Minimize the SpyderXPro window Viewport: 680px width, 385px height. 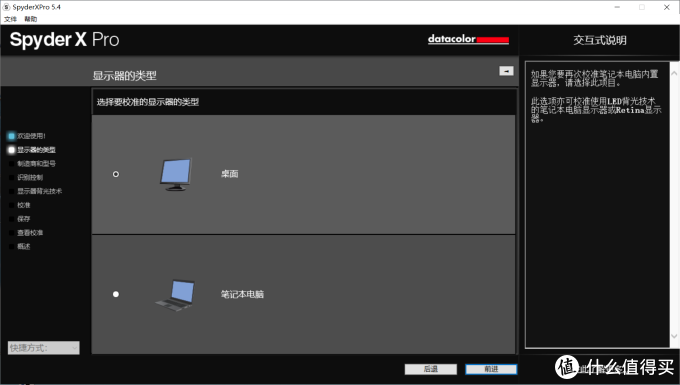pos(617,7)
